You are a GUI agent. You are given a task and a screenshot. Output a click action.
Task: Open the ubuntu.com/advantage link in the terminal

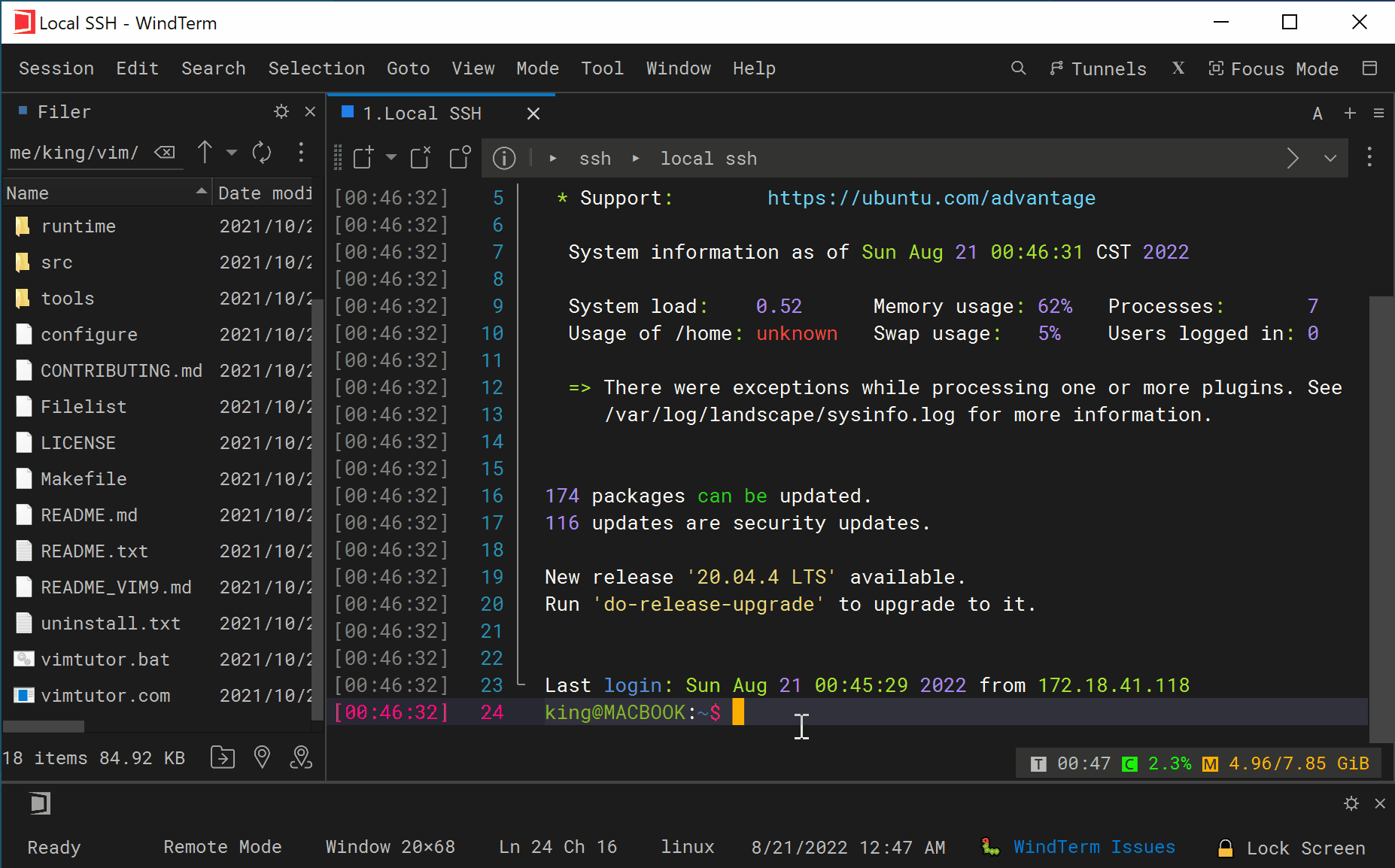pos(931,198)
